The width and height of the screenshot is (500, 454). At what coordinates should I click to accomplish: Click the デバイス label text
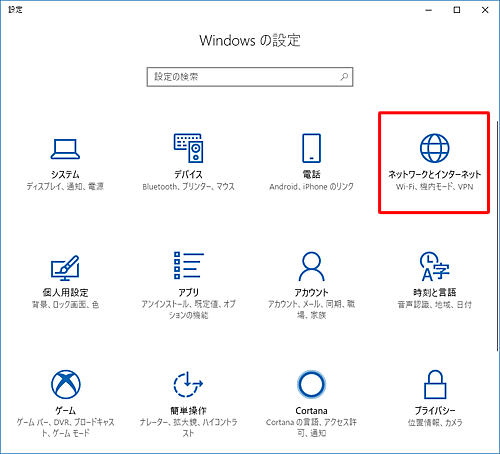pyautogui.click(x=188, y=174)
